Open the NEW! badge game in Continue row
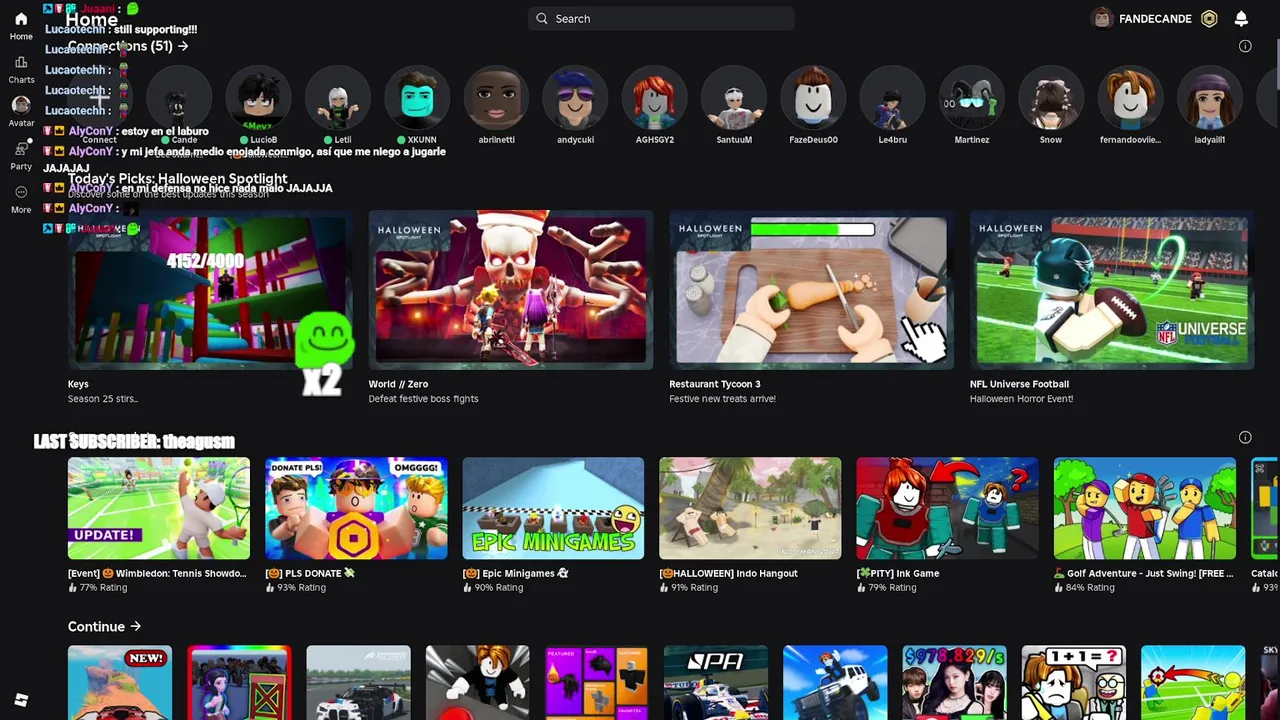 click(x=120, y=682)
